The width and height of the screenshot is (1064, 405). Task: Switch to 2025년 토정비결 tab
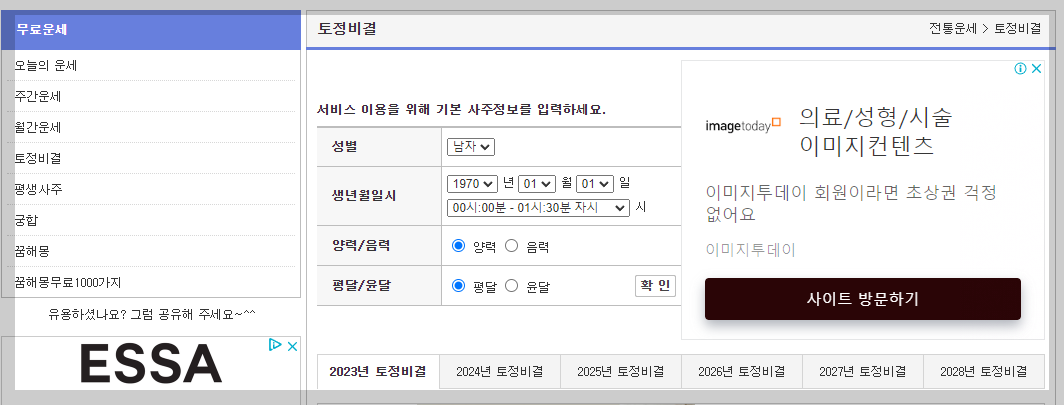[x=620, y=371]
